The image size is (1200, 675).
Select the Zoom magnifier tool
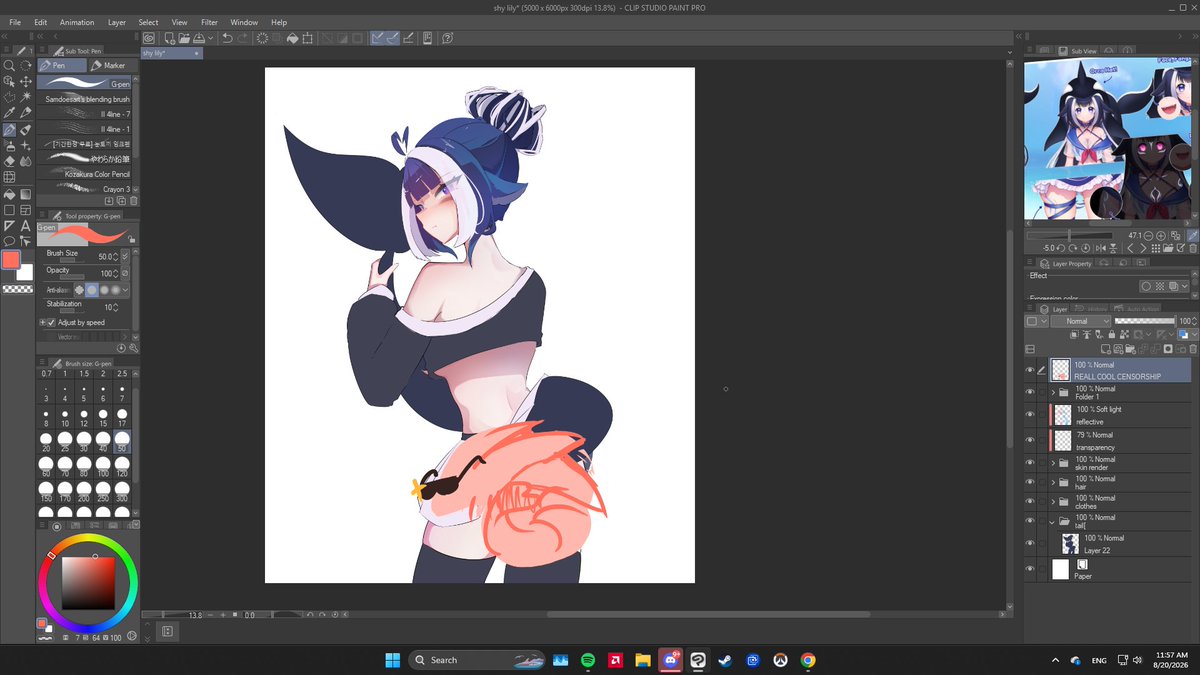(9, 65)
